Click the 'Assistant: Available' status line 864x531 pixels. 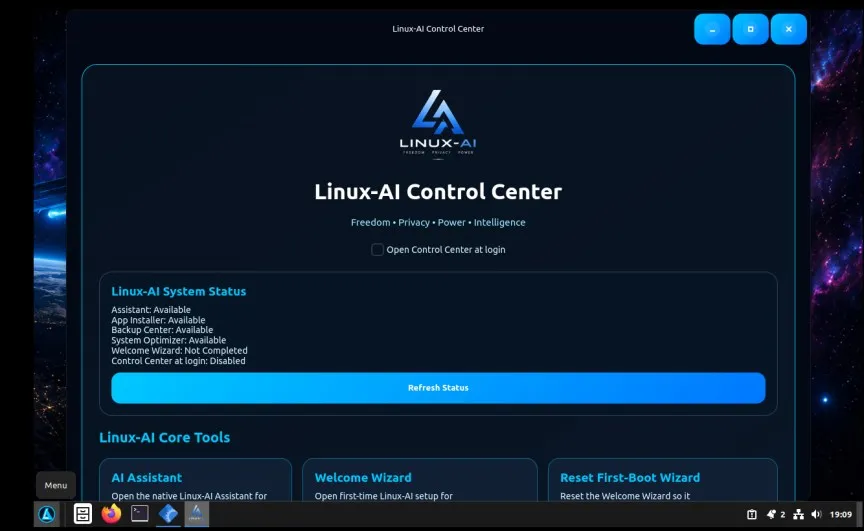point(151,310)
